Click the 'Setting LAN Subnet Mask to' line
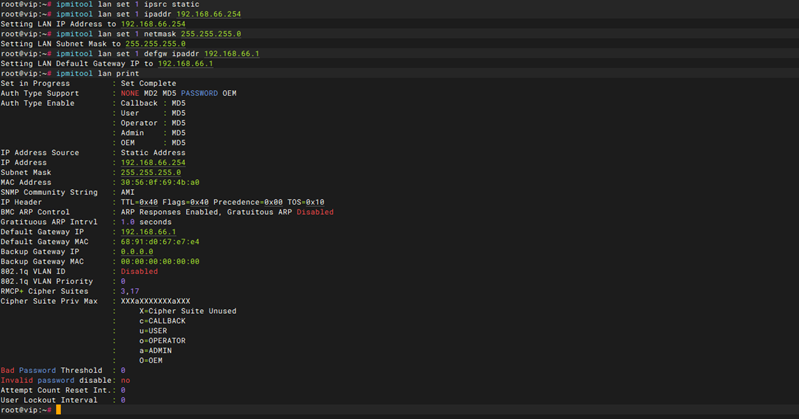799x419 pixels. [93, 44]
